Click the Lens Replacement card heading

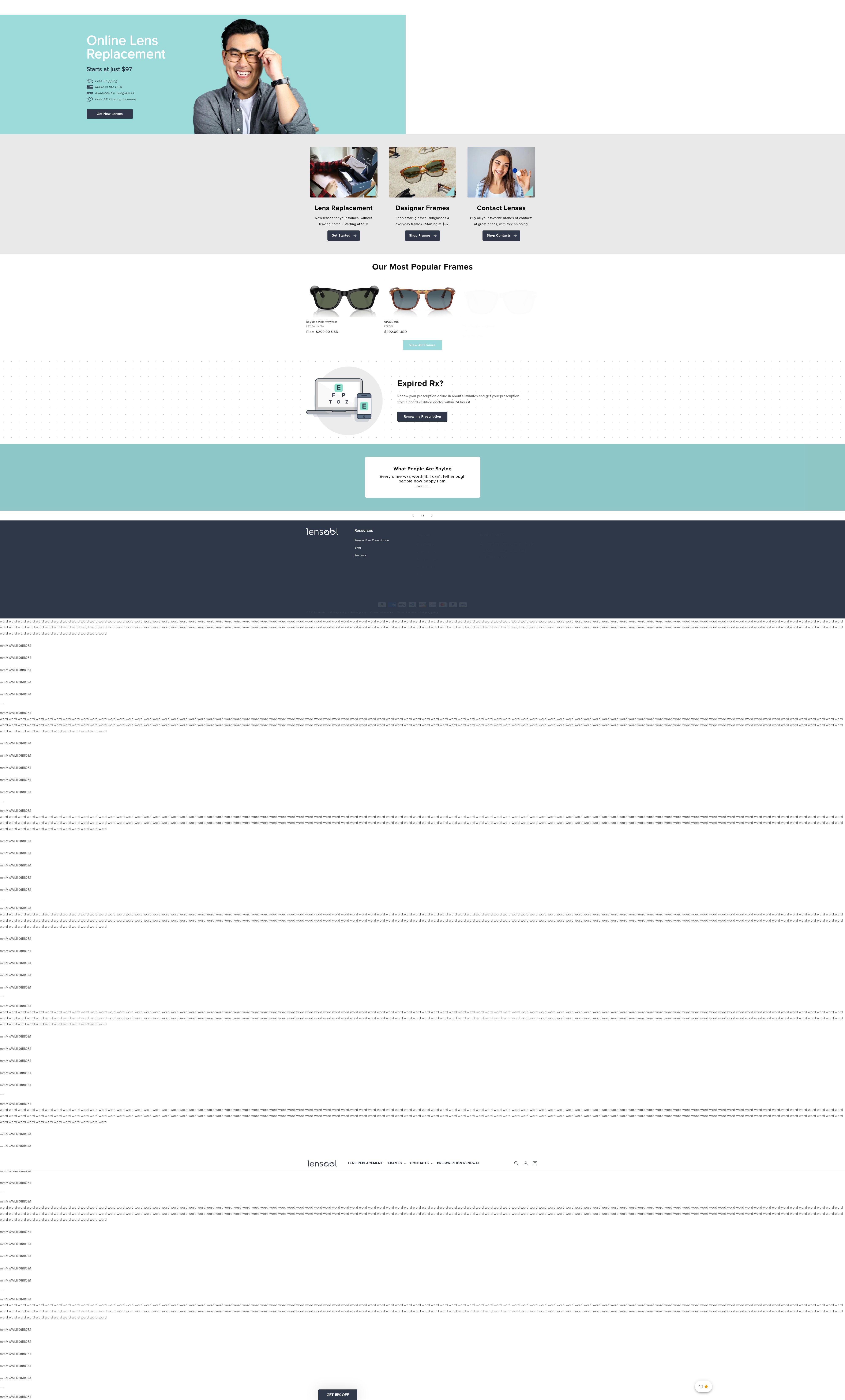click(x=344, y=208)
